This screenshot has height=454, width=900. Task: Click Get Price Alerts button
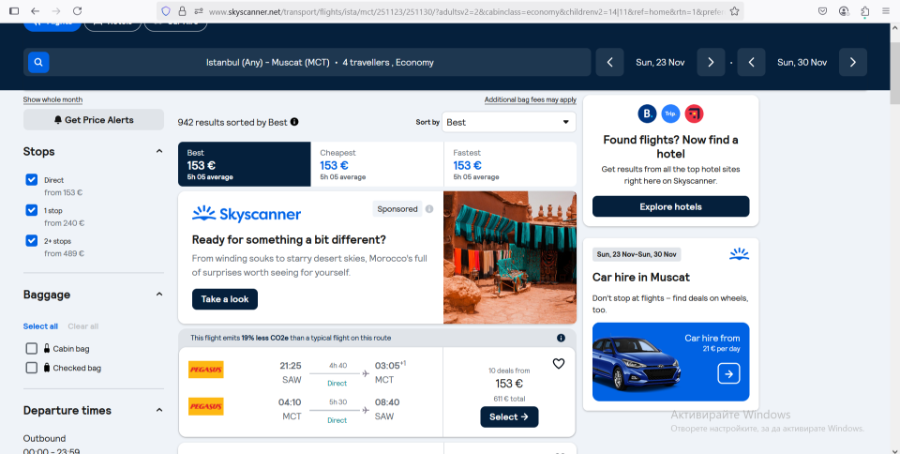click(x=94, y=120)
